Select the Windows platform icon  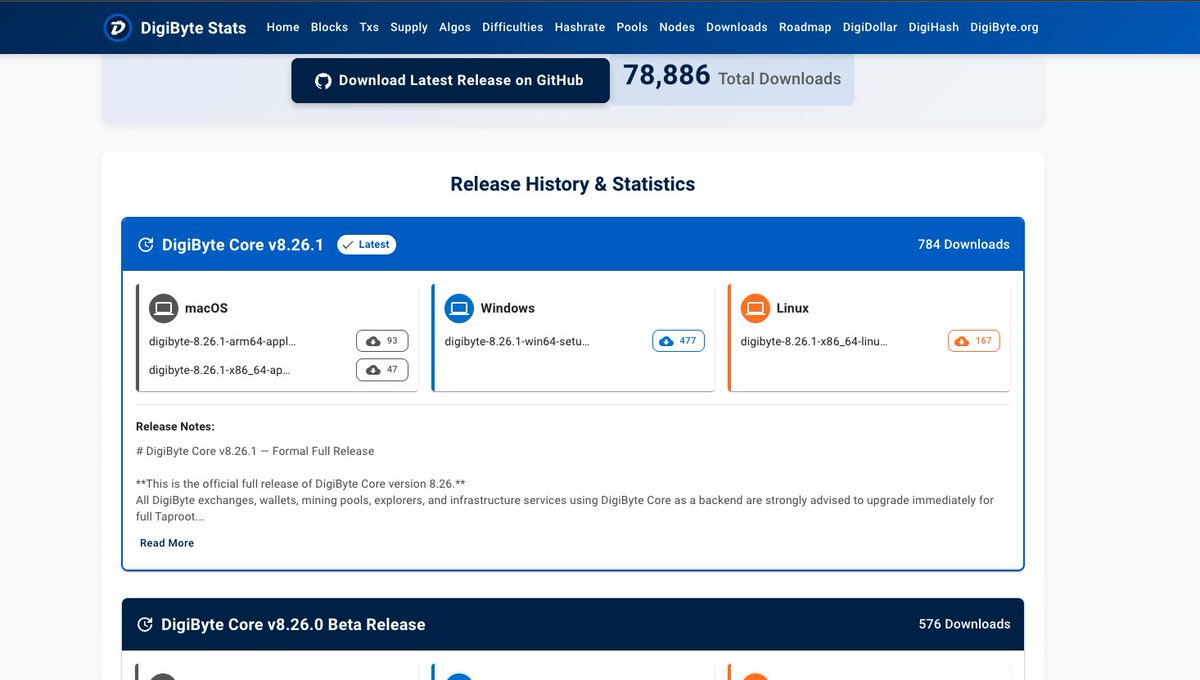click(459, 308)
